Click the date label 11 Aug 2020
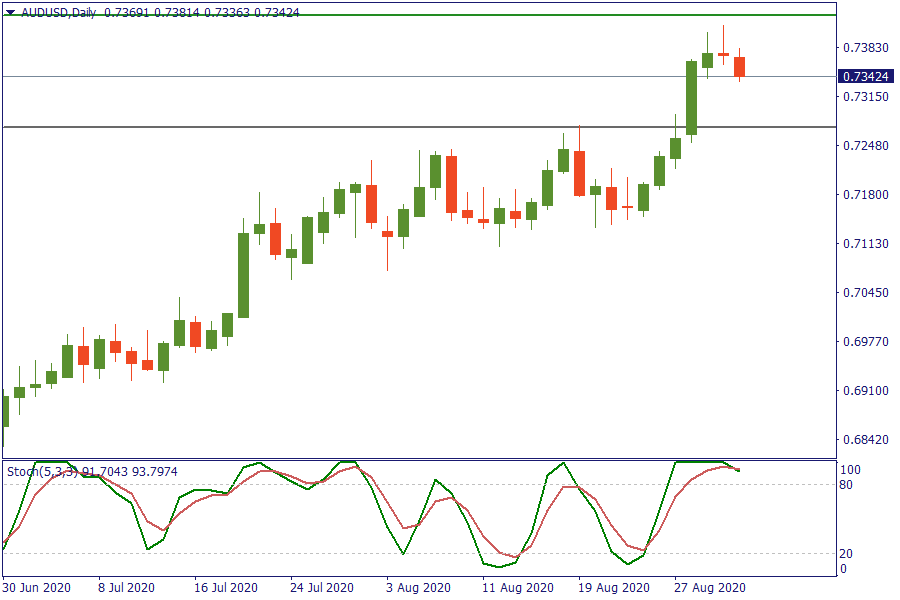The height and width of the screenshot is (600, 900). (x=518, y=588)
